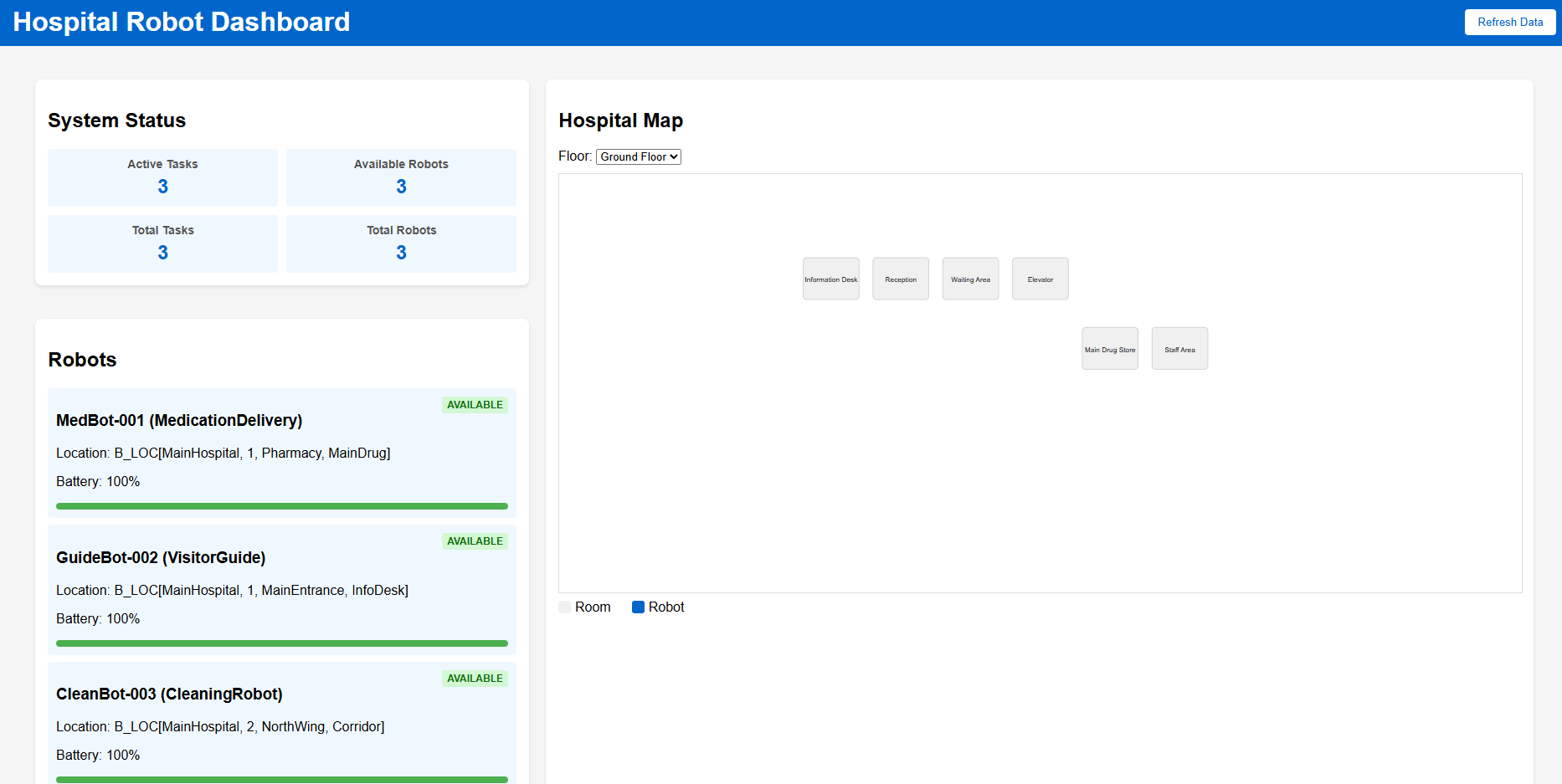Viewport: 1562px width, 784px height.
Task: Select the Staff Area on the map
Action: click(x=1179, y=348)
